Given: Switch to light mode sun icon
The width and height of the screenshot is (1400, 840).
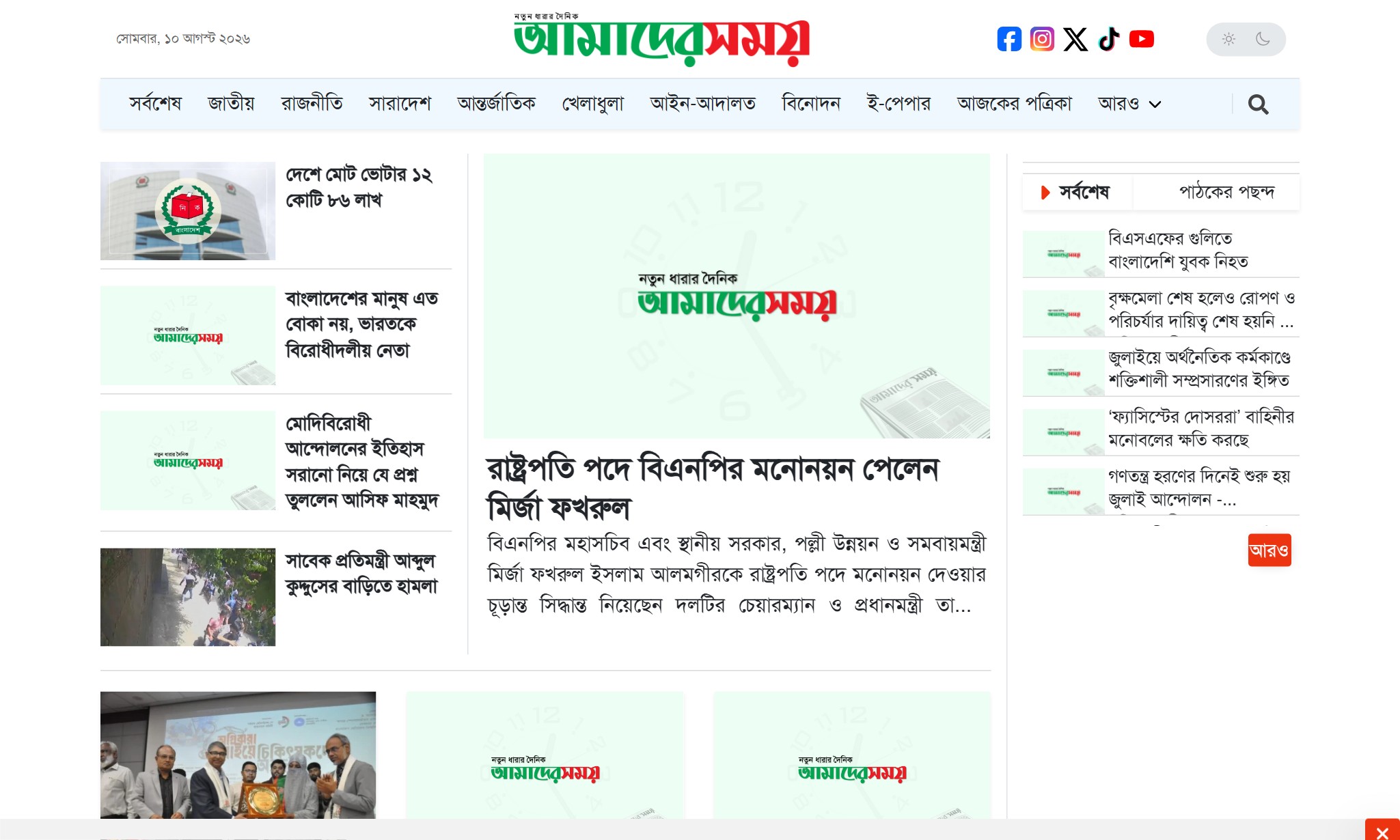Looking at the screenshot, I should 1229,39.
